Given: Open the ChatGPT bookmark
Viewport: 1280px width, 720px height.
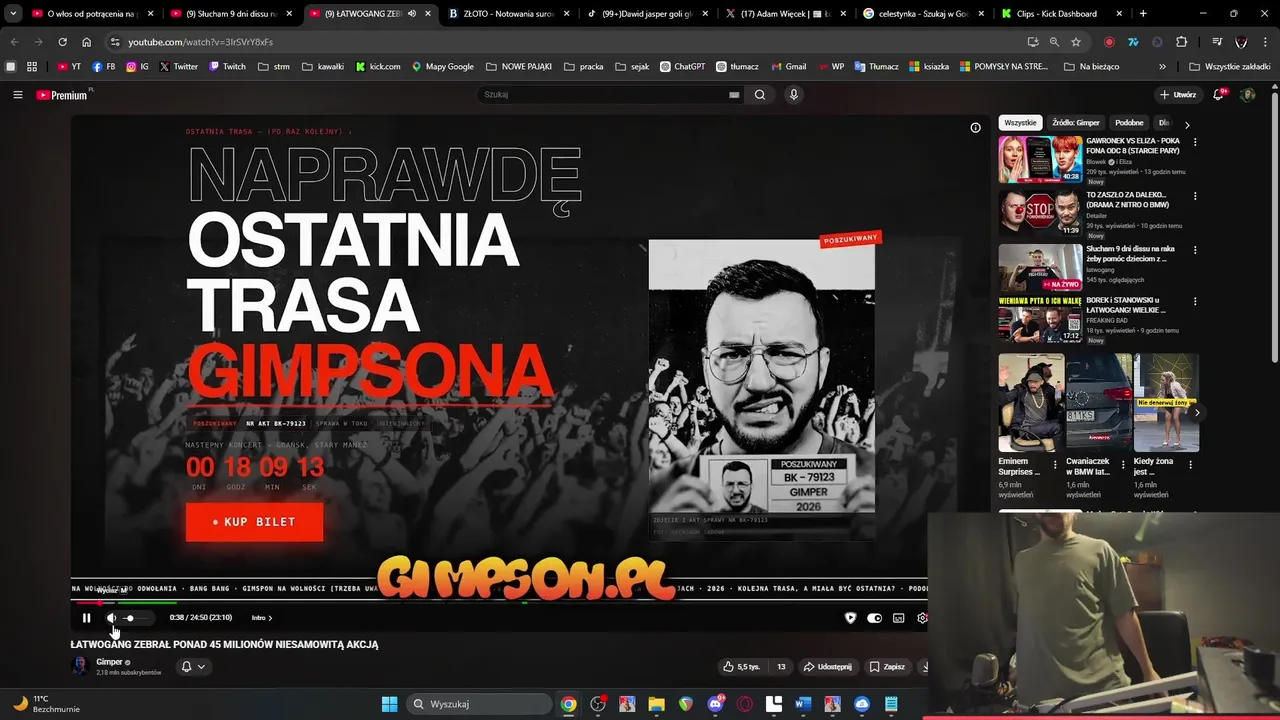Looking at the screenshot, I should click(x=682, y=67).
